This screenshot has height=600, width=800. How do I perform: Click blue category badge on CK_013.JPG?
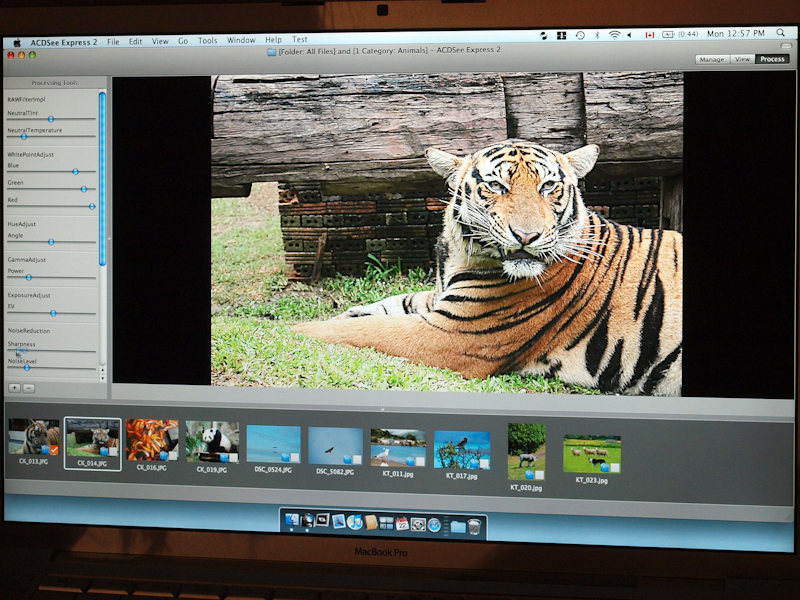click(45, 449)
